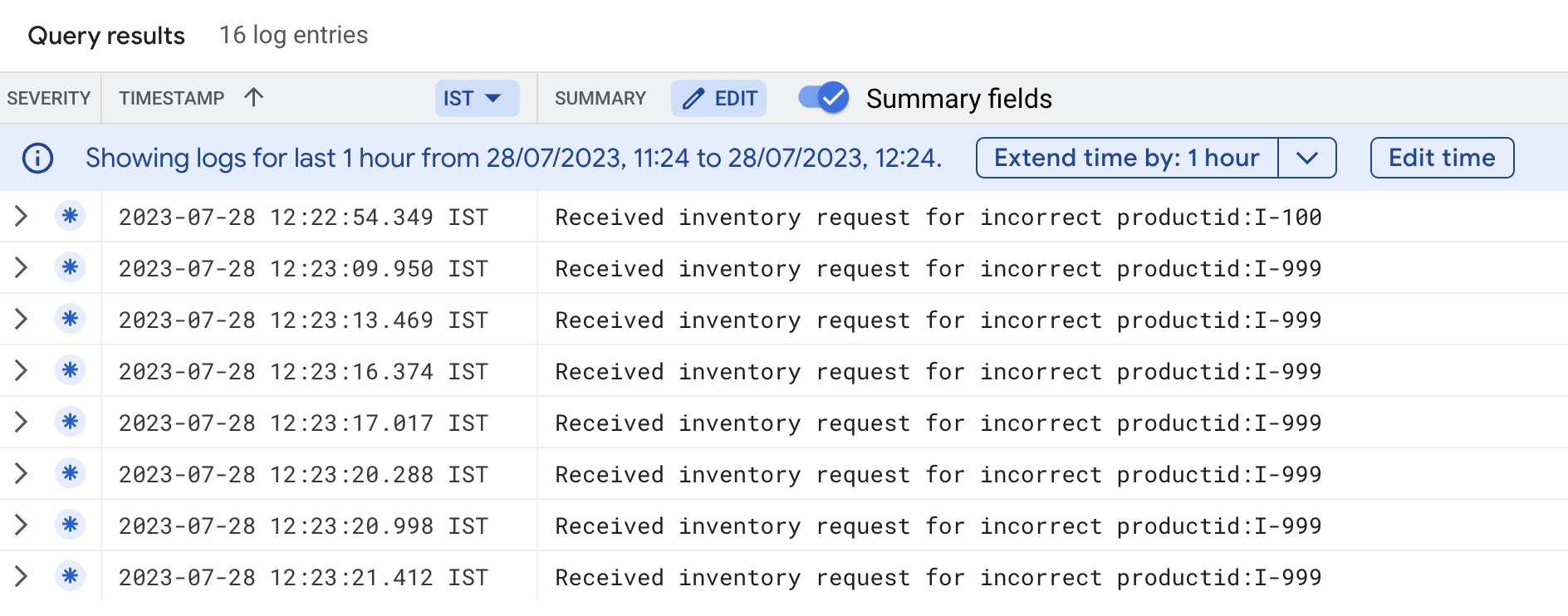Select the I-100 productid log summary text

coord(938,218)
